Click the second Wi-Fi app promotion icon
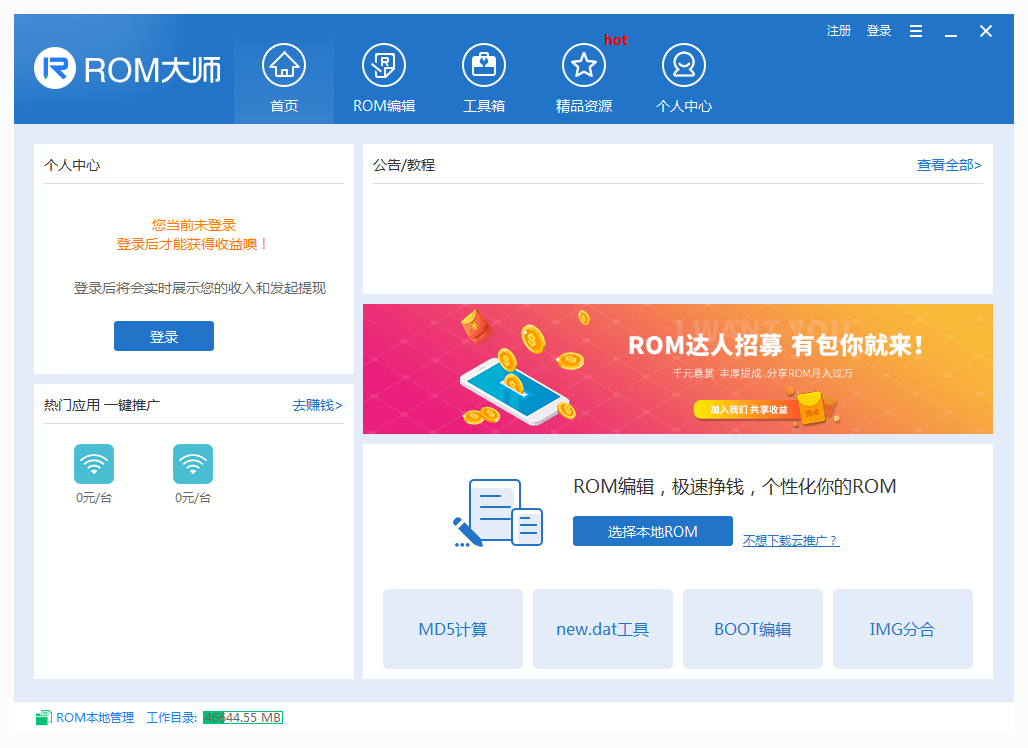 pyautogui.click(x=193, y=464)
